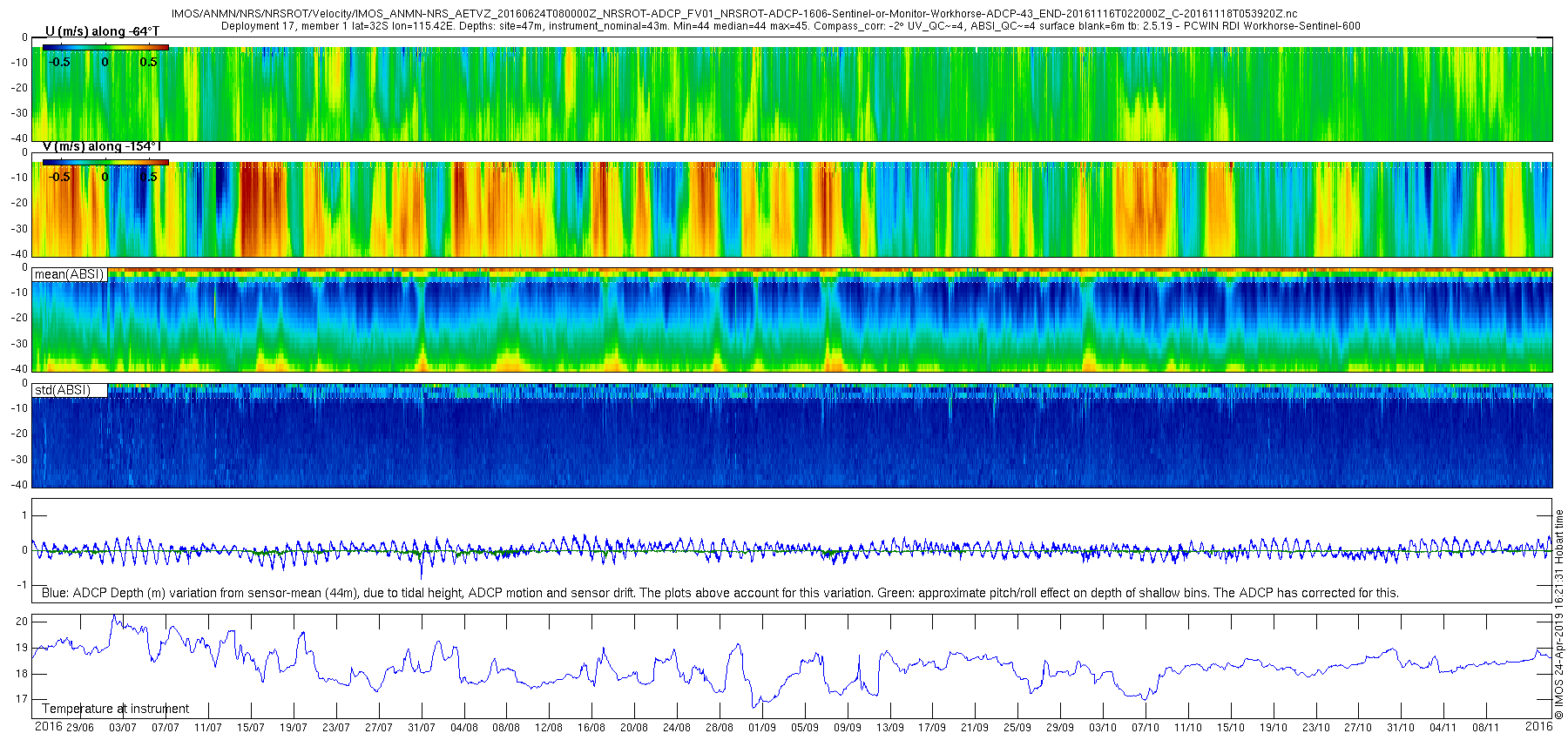Image resolution: width=1568 pixels, height=740 pixels.
Task: Click the 'mean(ABSI)' panel label
Action: (x=70, y=274)
